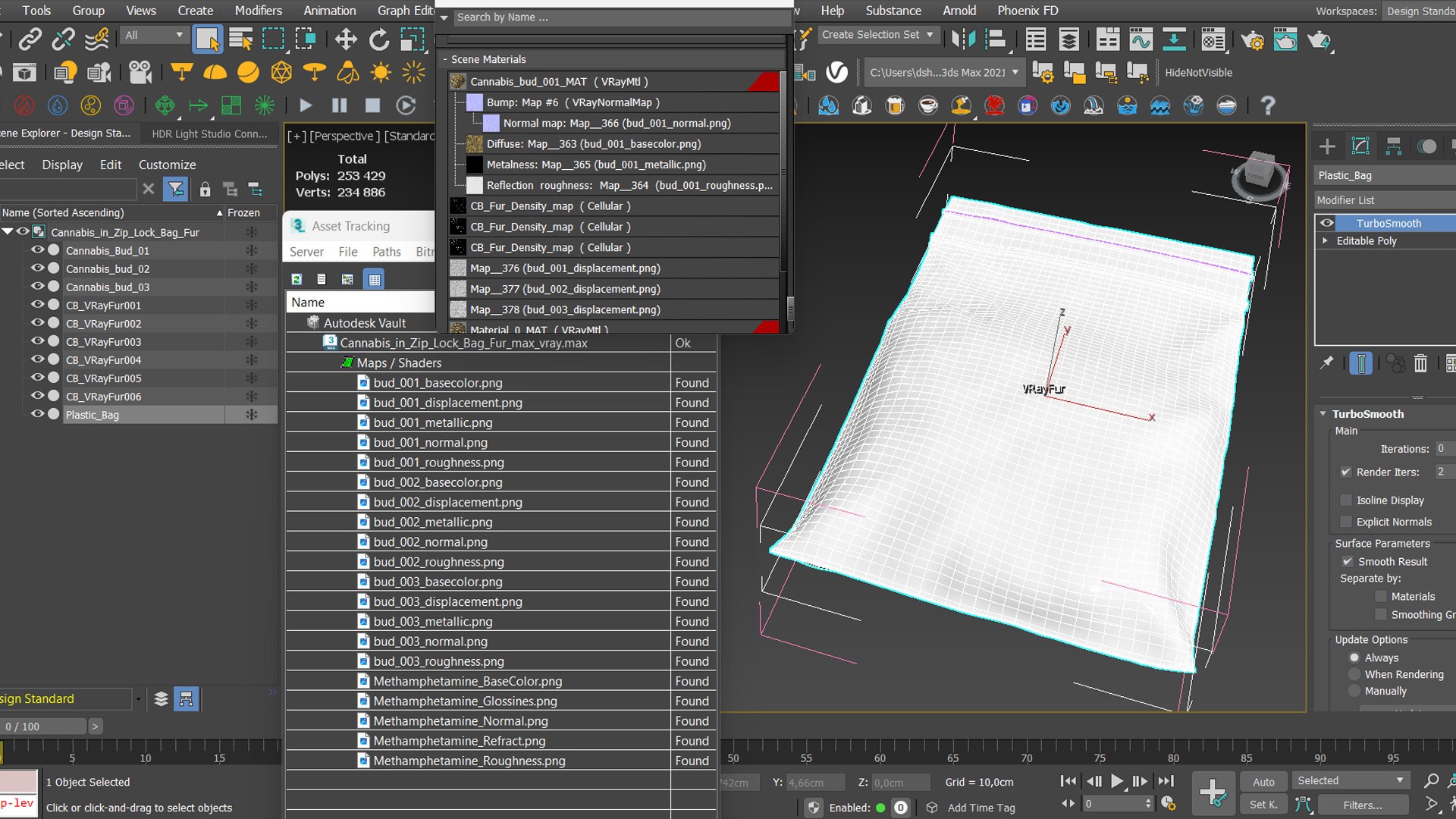Image resolution: width=1456 pixels, height=819 pixels.
Task: Collapse the Cannabis_in_Zip_Lock_Bag_Fur tree node
Action: 8,232
